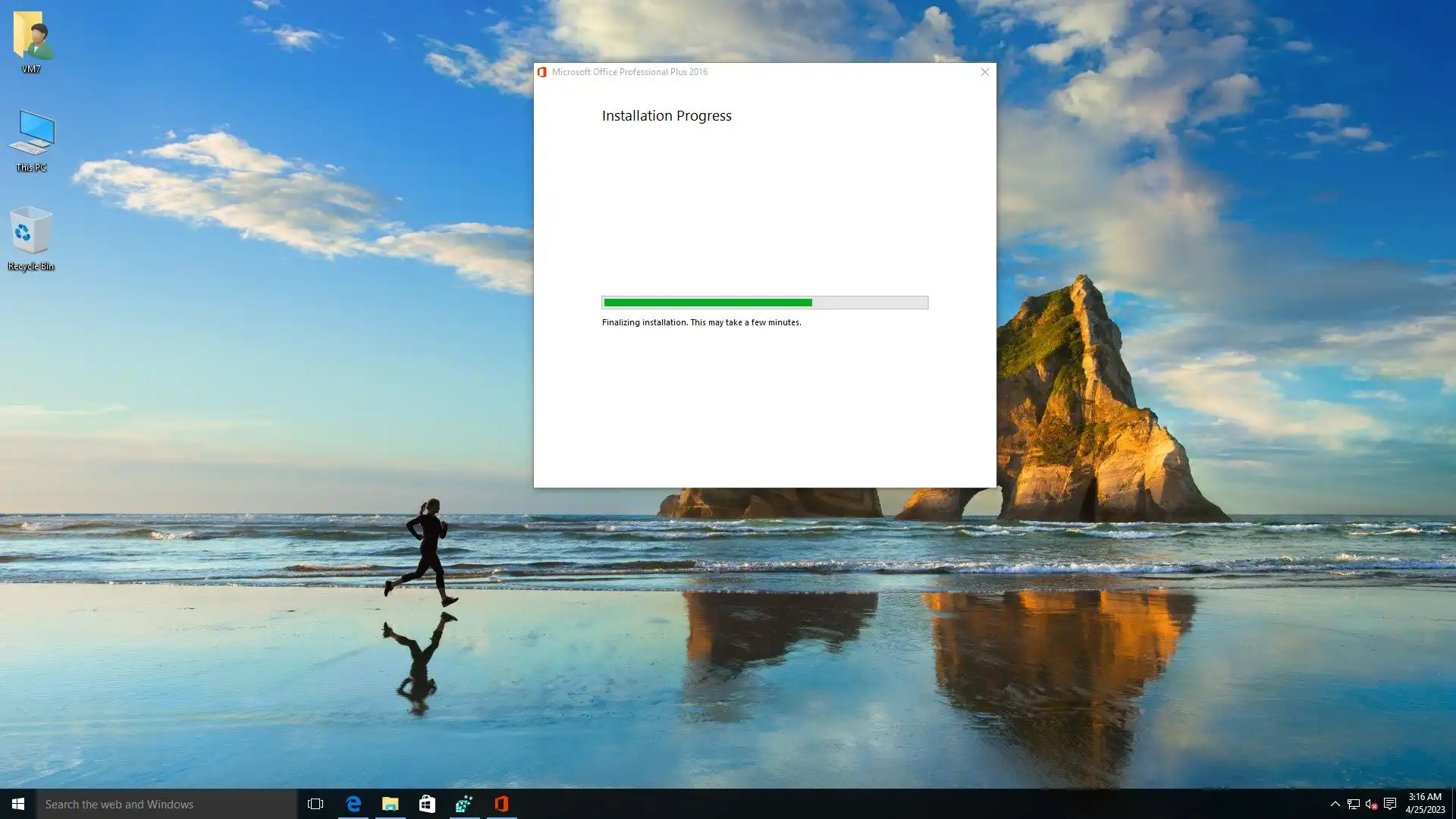Viewport: 1456px width, 819px height.
Task: Click the Show desktop sliver
Action: tap(1453, 804)
